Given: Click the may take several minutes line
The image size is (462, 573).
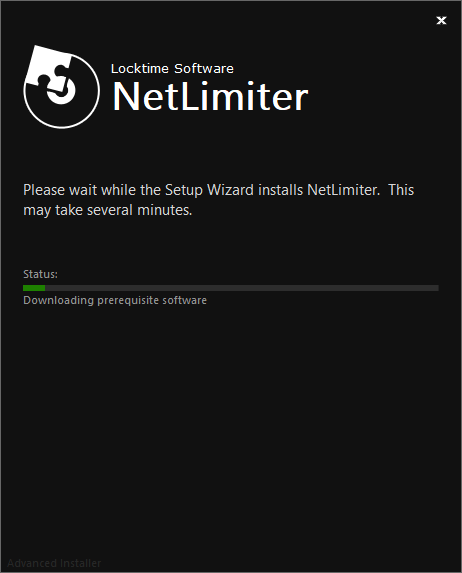Looking at the screenshot, I should click(x=107, y=210).
